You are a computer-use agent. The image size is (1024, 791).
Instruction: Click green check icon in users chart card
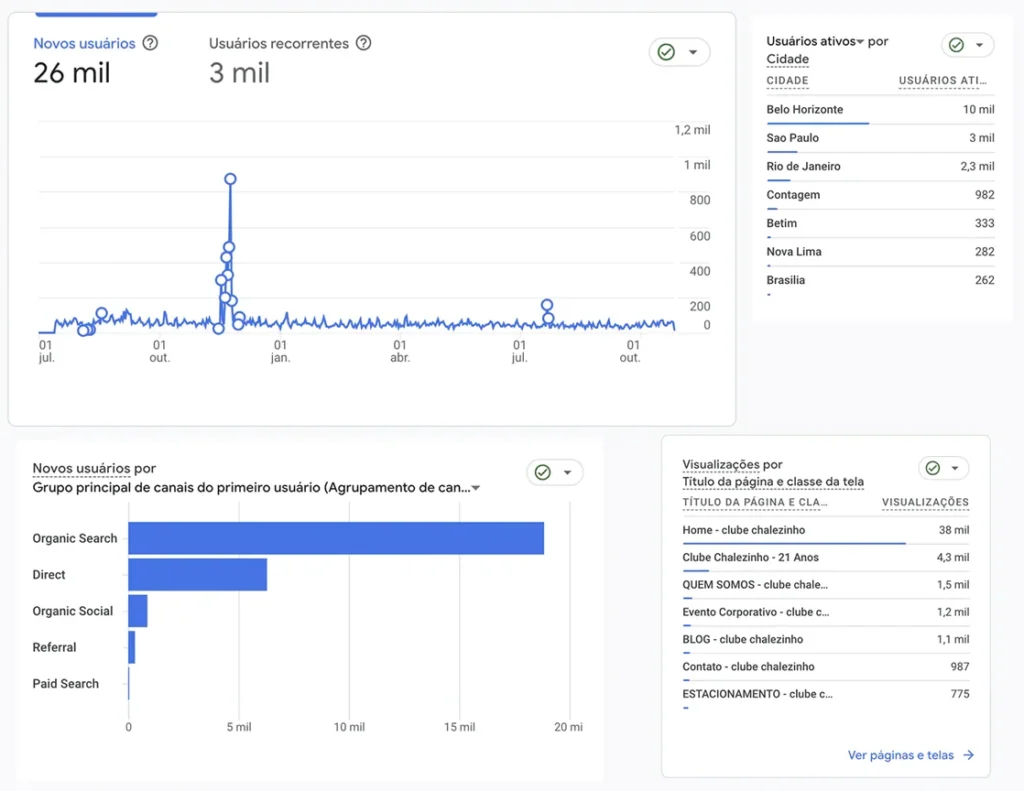point(666,52)
